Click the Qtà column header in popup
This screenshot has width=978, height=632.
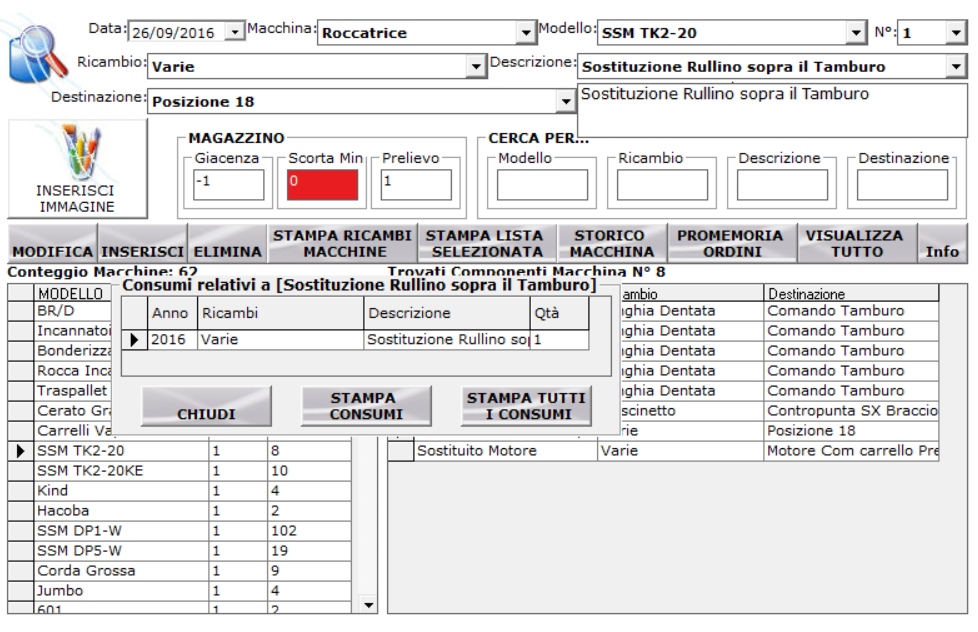point(559,313)
